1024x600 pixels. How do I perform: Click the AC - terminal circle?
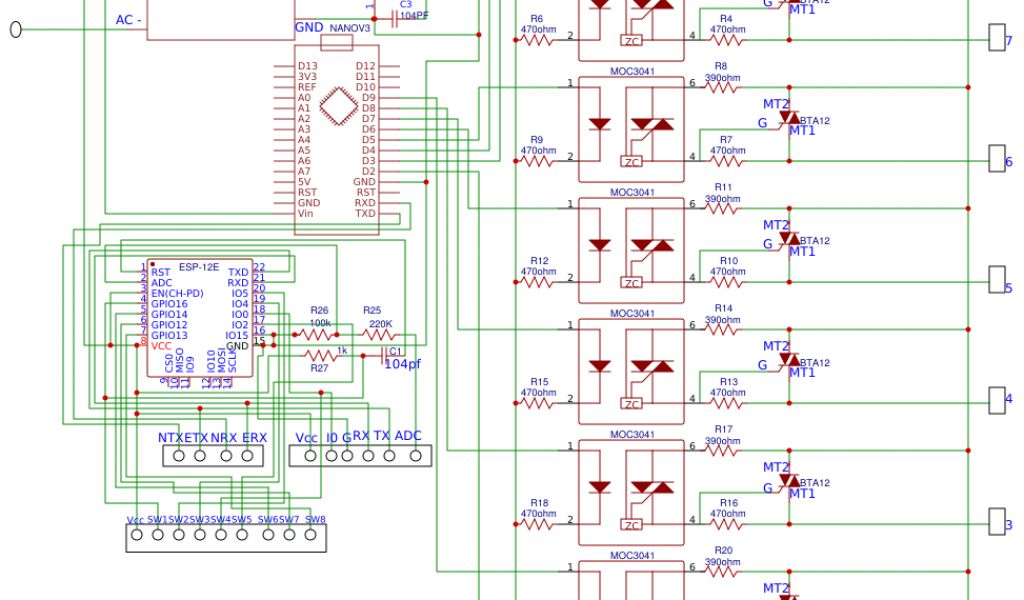point(15,29)
